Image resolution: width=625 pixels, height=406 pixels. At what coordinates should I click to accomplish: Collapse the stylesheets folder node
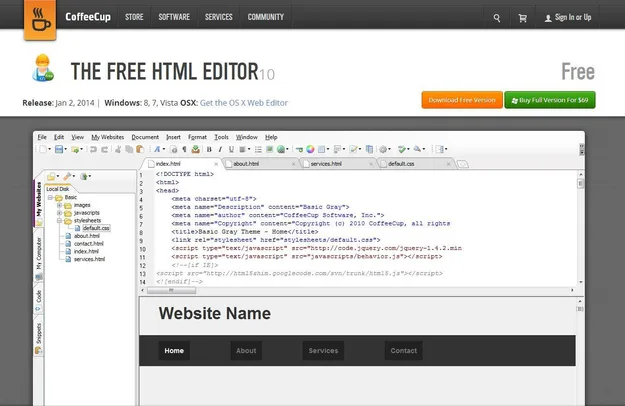pyautogui.click(x=59, y=221)
